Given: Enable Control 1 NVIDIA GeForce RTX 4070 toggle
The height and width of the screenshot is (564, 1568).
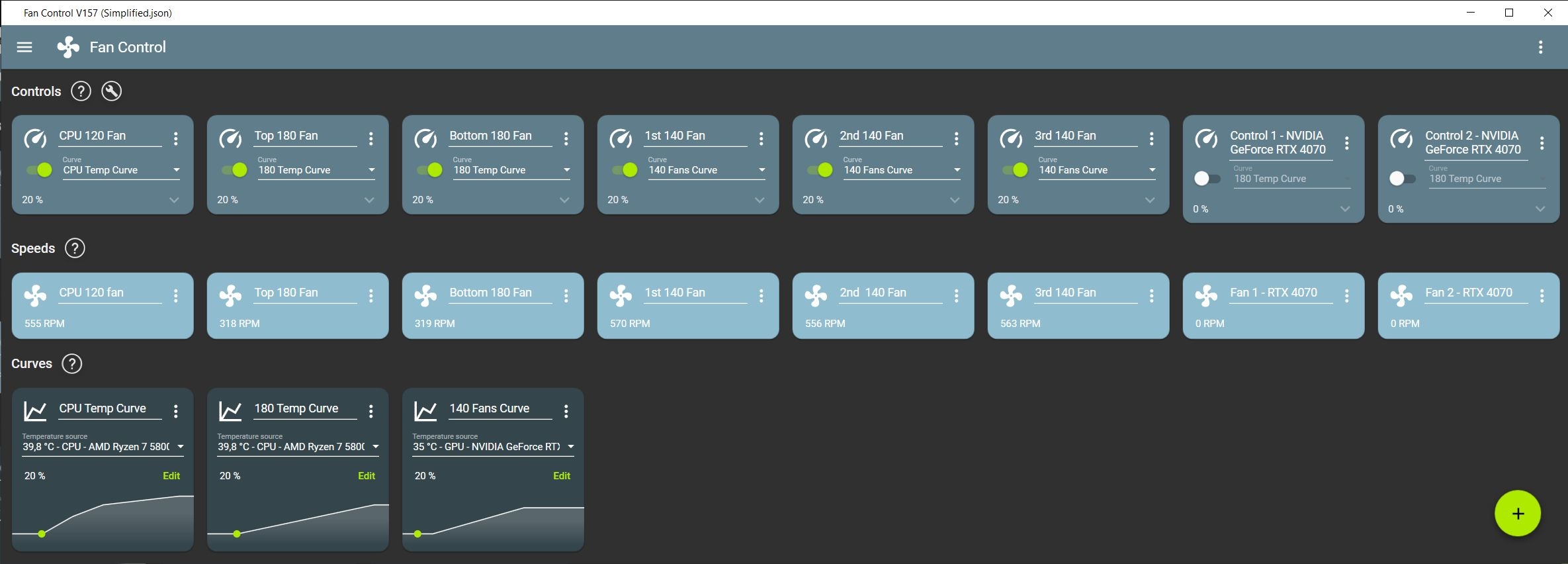Looking at the screenshot, I should tap(1207, 178).
